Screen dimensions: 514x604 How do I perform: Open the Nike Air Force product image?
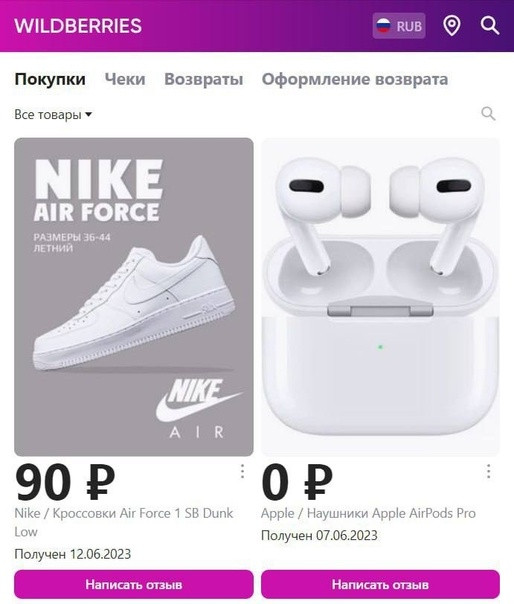[x=134, y=297]
